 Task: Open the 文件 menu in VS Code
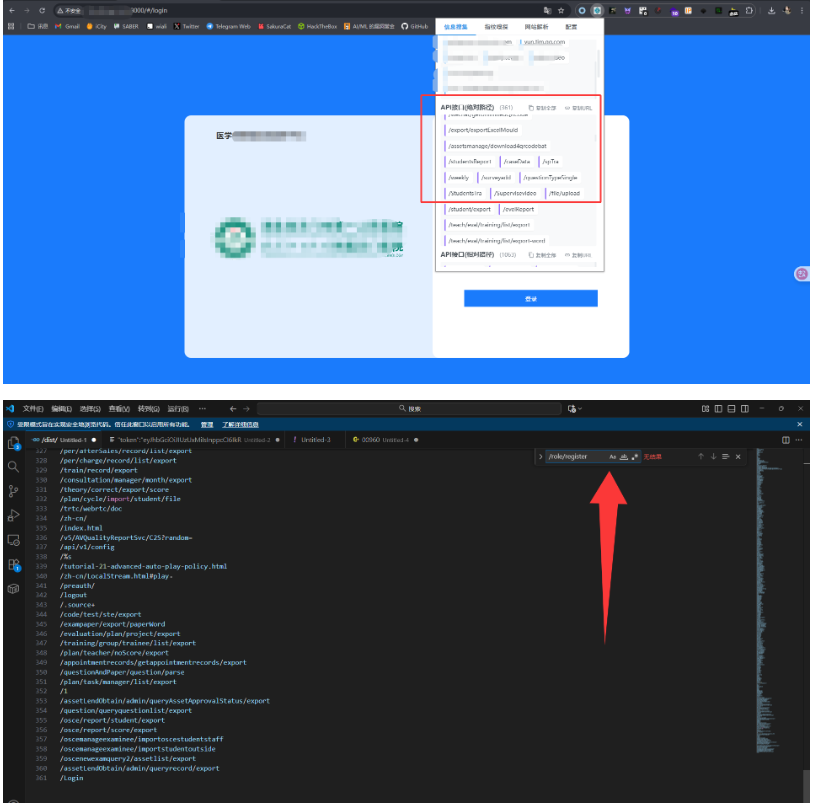pyautogui.click(x=33, y=409)
